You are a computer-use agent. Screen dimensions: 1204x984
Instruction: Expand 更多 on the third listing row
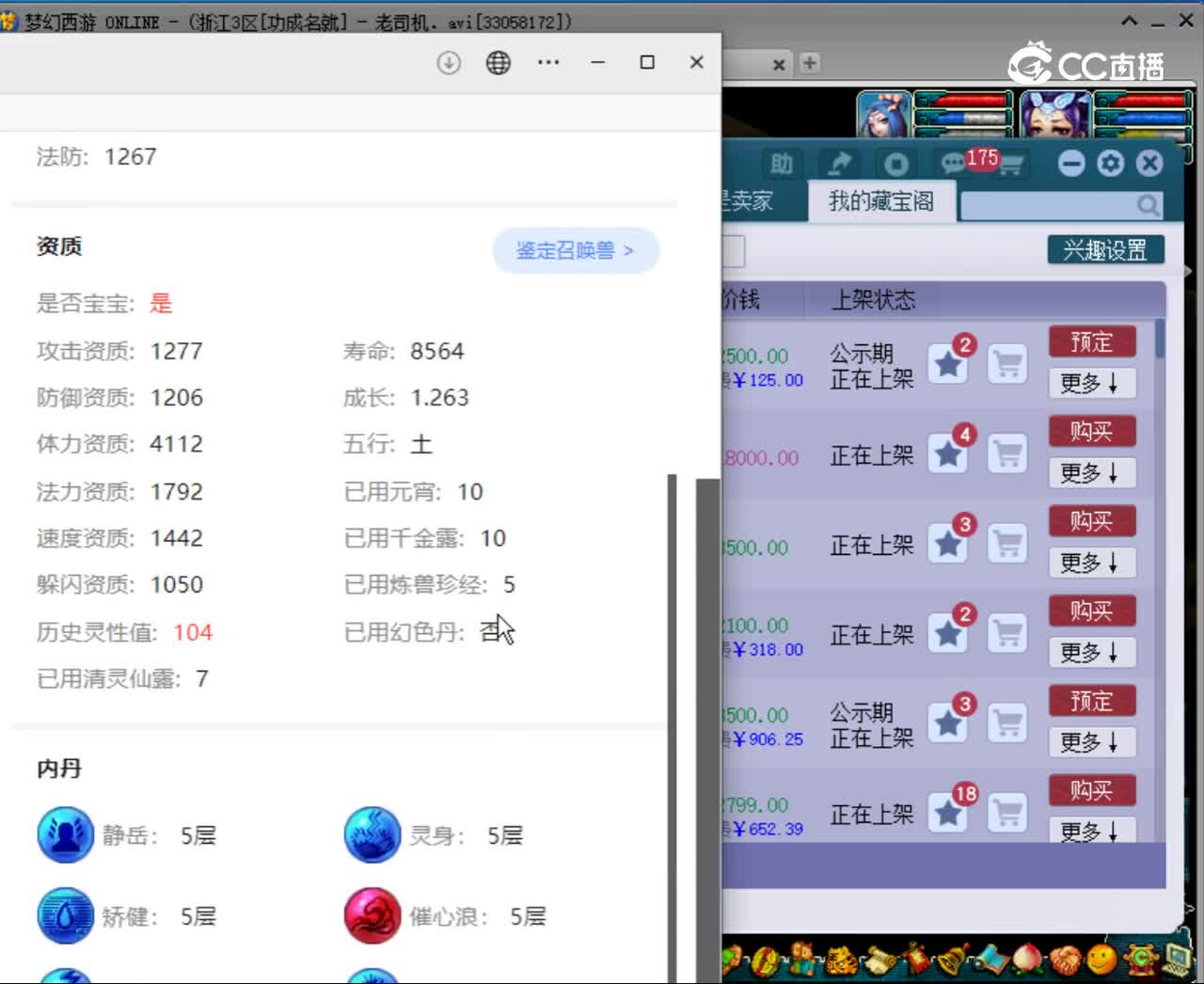point(1091,563)
